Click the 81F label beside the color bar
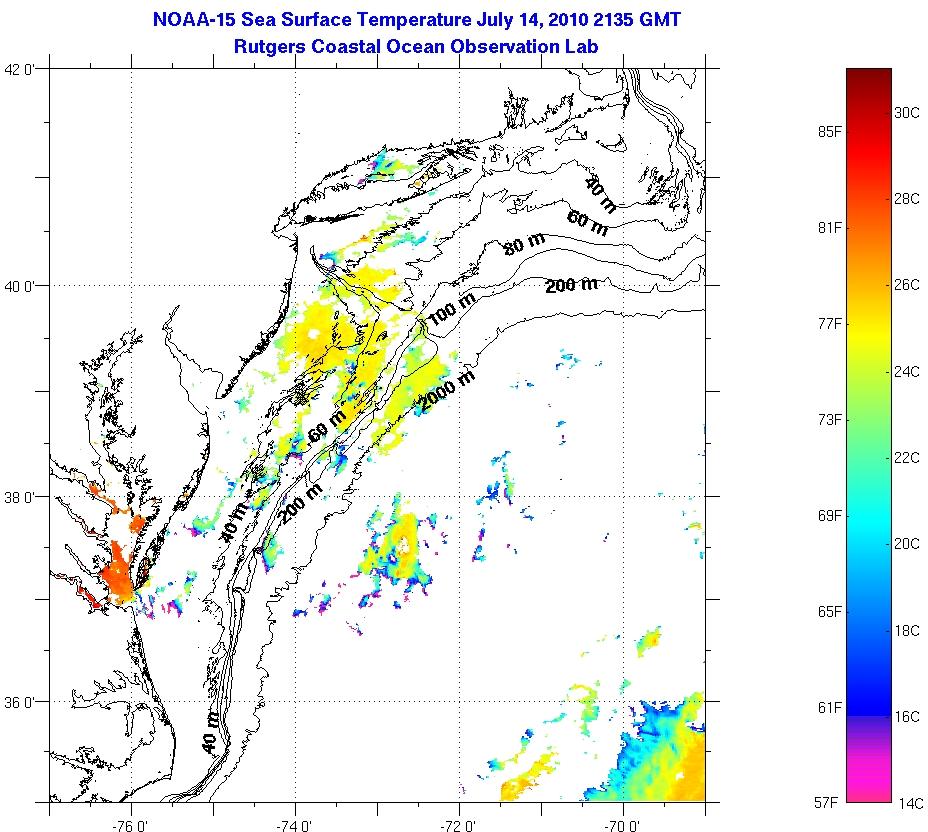This screenshot has width=928, height=832. click(830, 228)
